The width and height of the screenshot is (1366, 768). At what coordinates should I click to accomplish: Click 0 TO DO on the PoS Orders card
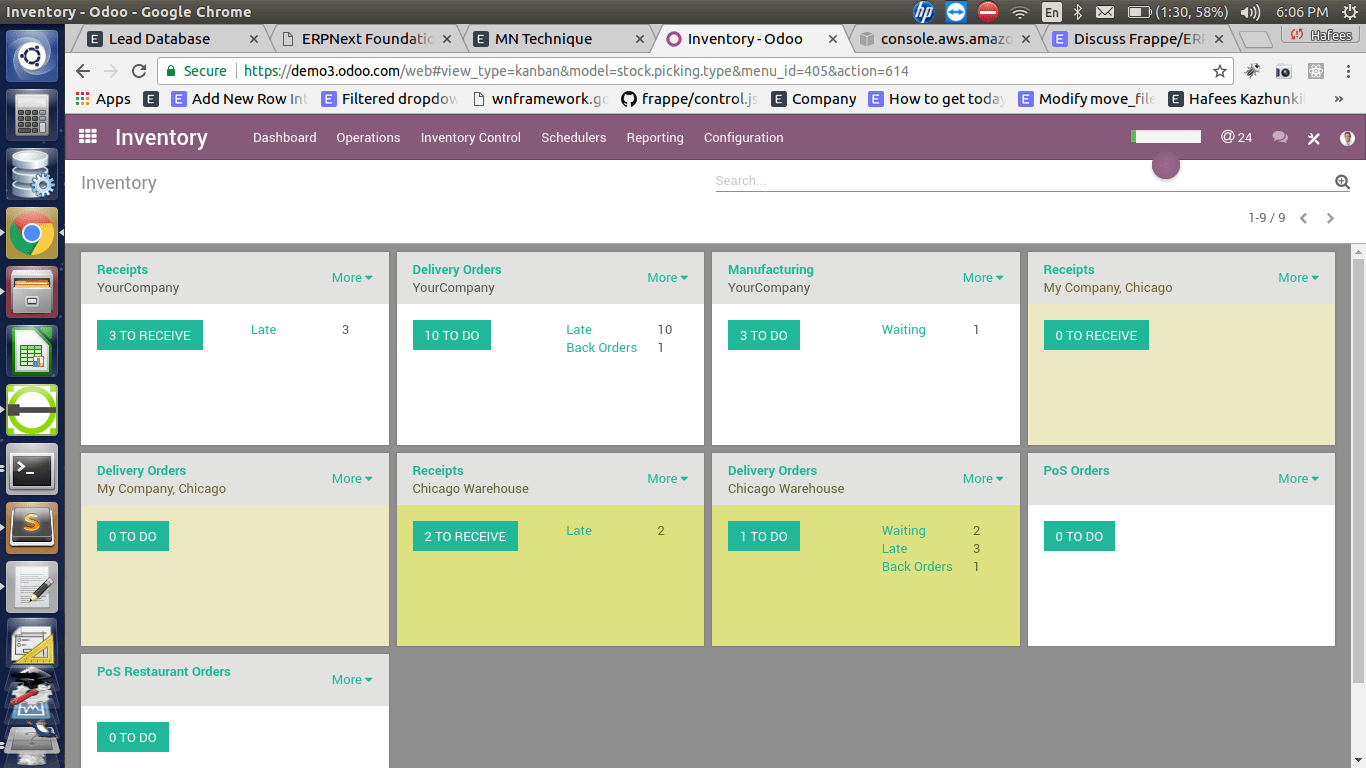point(1079,537)
